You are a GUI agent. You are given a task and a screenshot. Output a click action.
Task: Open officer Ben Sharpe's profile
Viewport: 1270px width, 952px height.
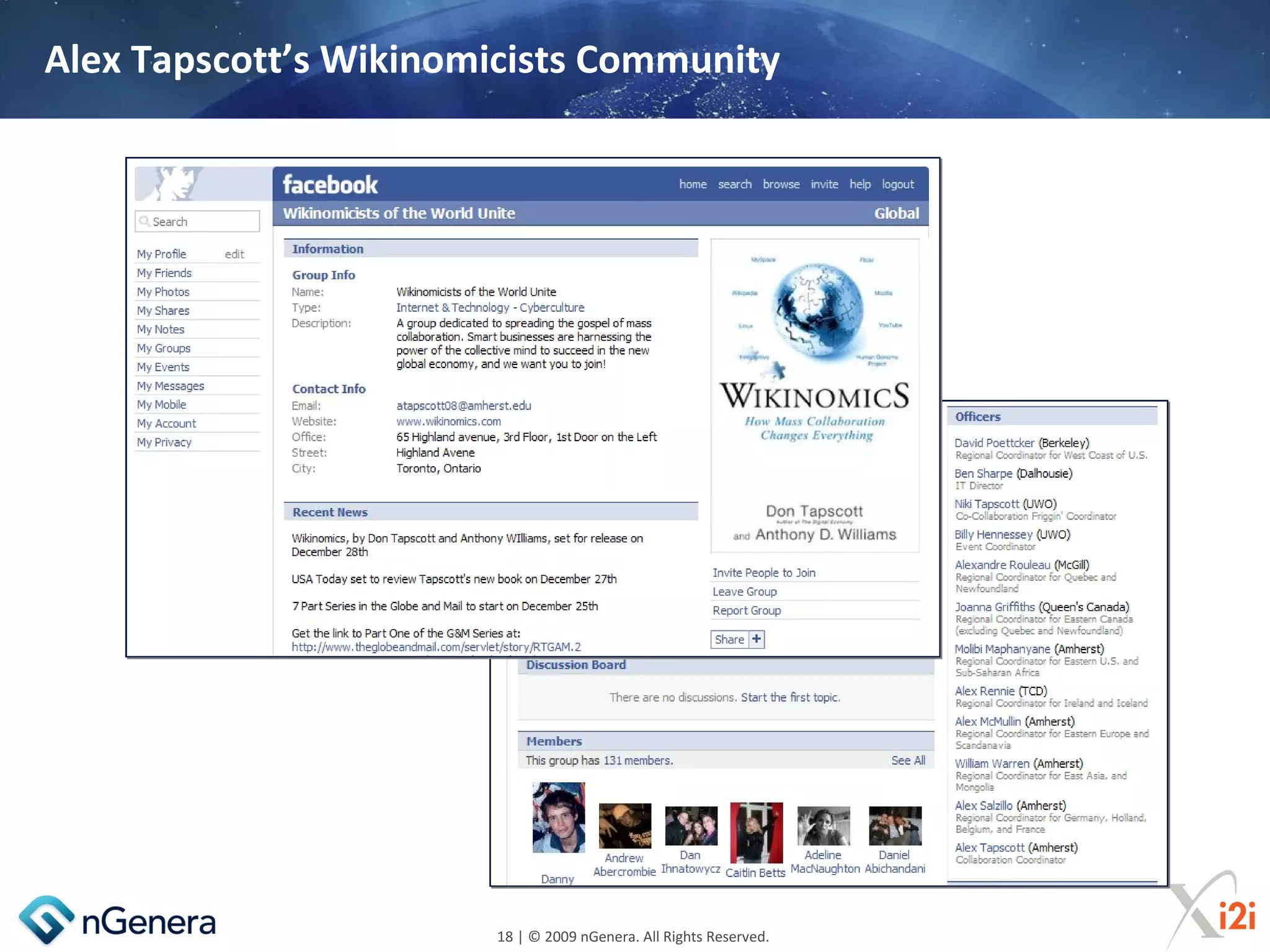click(984, 474)
